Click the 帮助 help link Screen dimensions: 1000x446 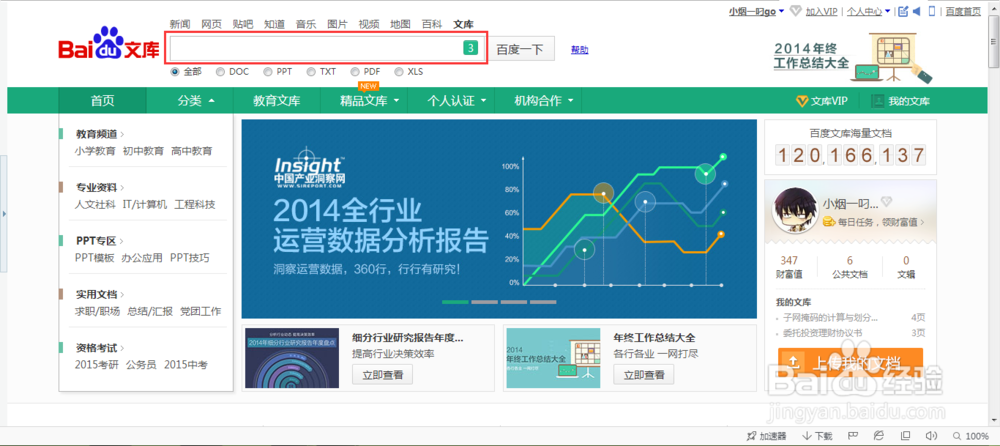[x=580, y=50]
